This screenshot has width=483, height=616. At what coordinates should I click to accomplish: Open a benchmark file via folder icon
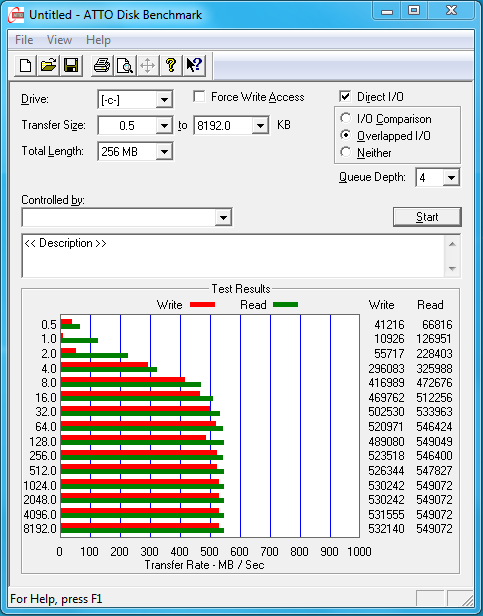point(48,65)
